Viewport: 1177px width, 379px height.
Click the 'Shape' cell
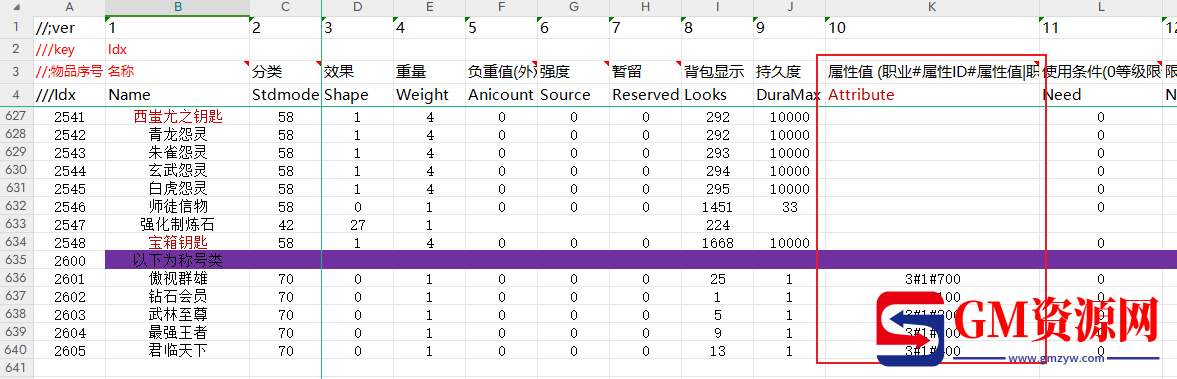click(x=358, y=95)
